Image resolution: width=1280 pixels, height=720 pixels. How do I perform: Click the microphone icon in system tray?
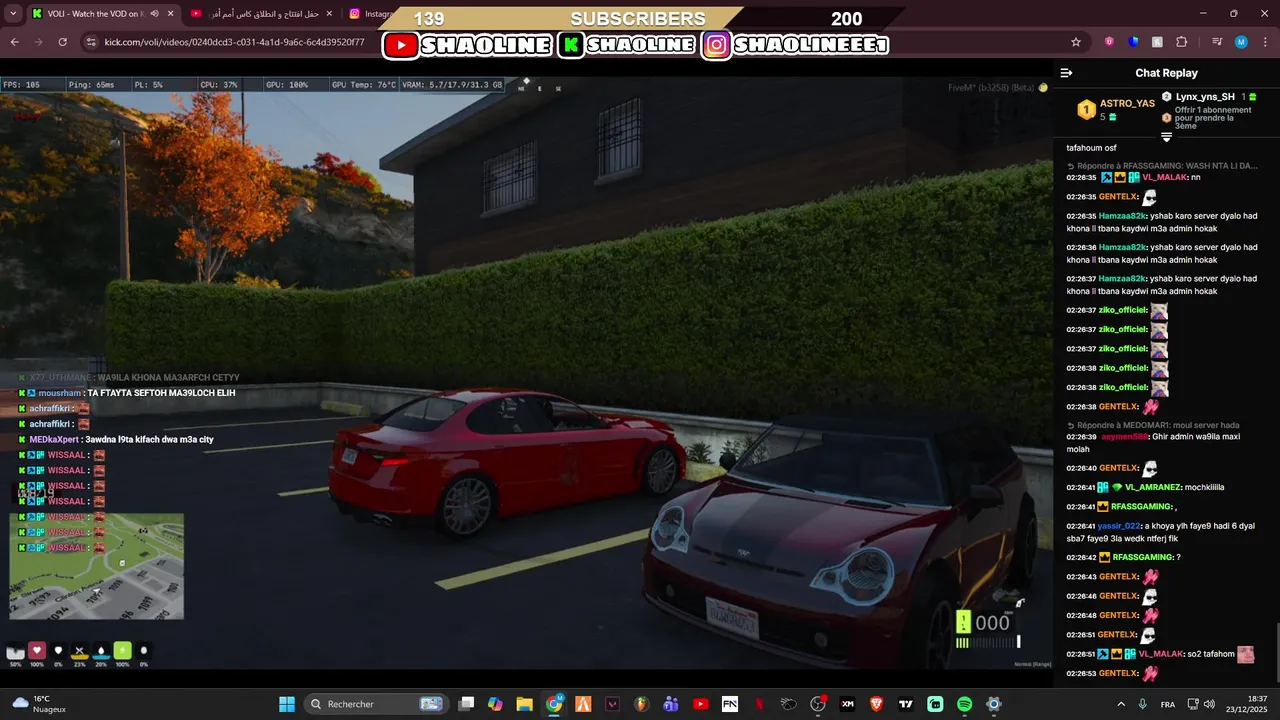point(1142,704)
